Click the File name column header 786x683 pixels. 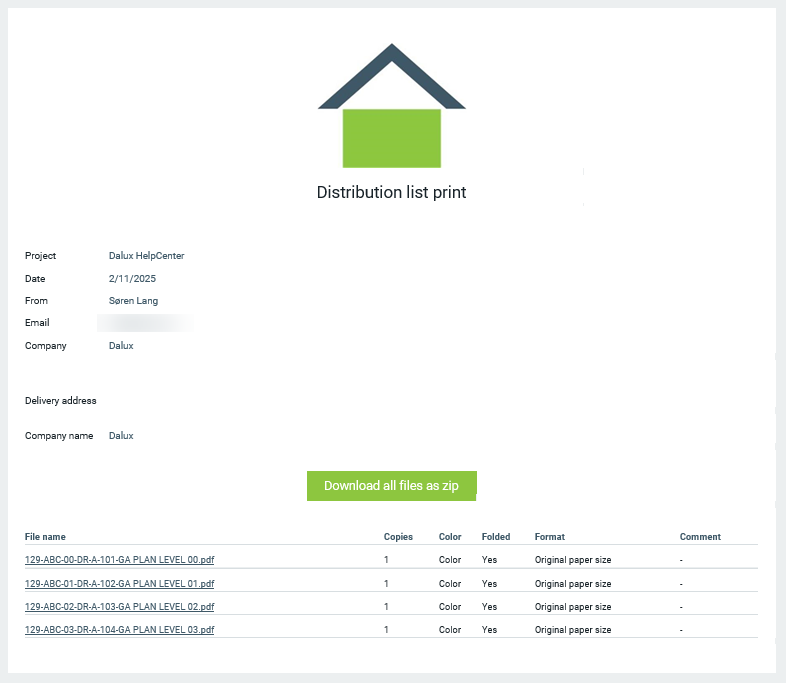tap(45, 537)
